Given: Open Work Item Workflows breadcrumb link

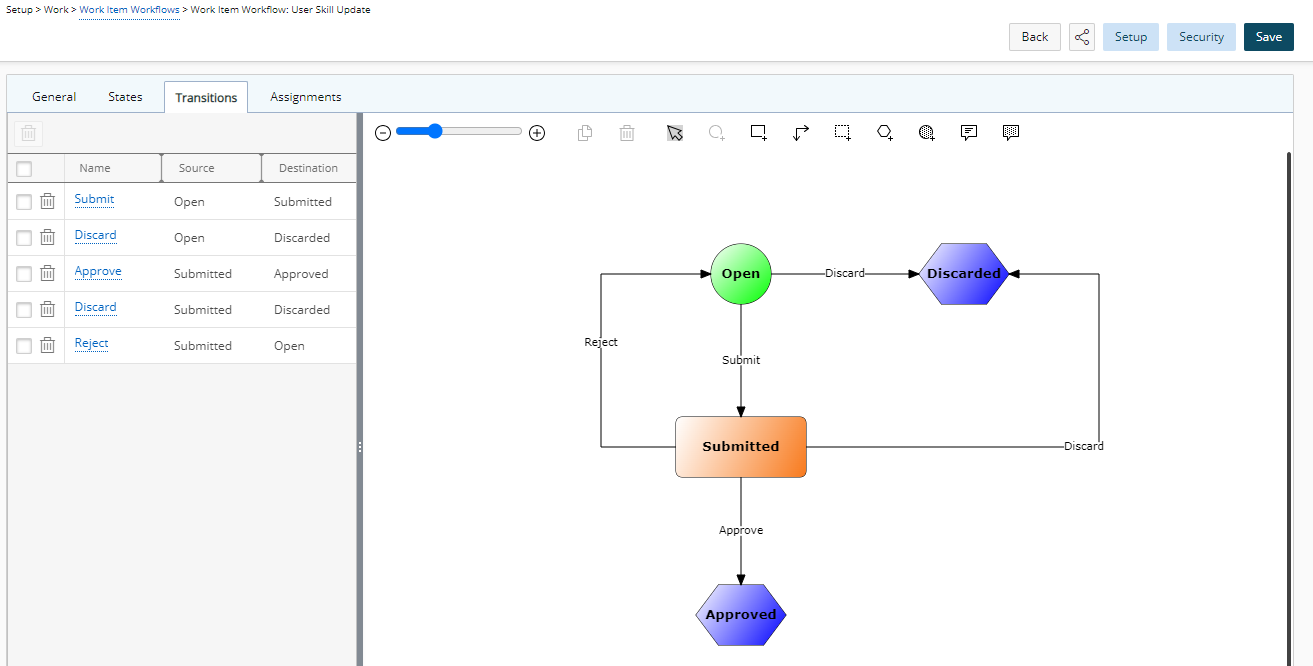Looking at the screenshot, I should [x=130, y=10].
